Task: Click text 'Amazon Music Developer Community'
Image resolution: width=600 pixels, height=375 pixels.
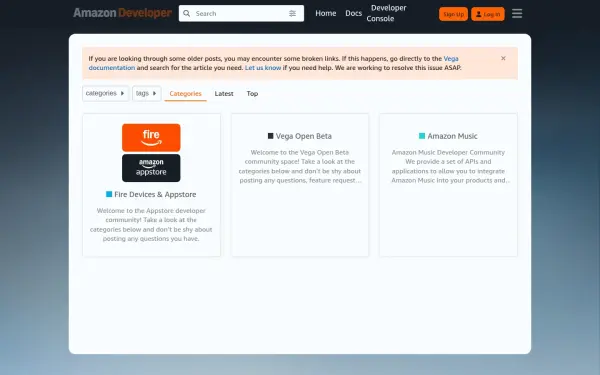Action: click(x=448, y=152)
